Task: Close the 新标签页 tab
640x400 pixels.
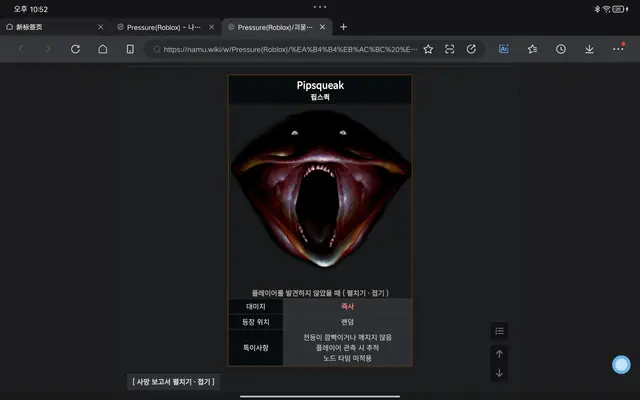Action: click(100, 27)
